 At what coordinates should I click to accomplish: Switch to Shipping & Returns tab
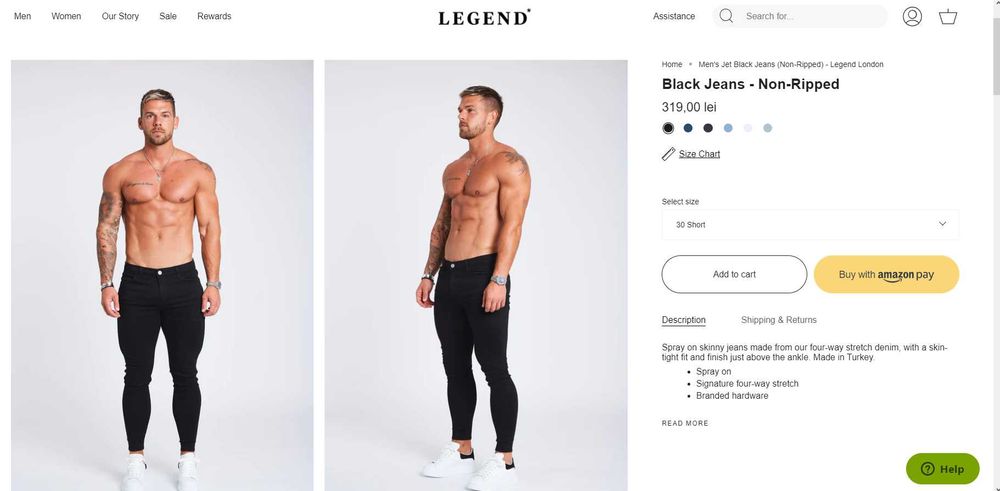778,320
